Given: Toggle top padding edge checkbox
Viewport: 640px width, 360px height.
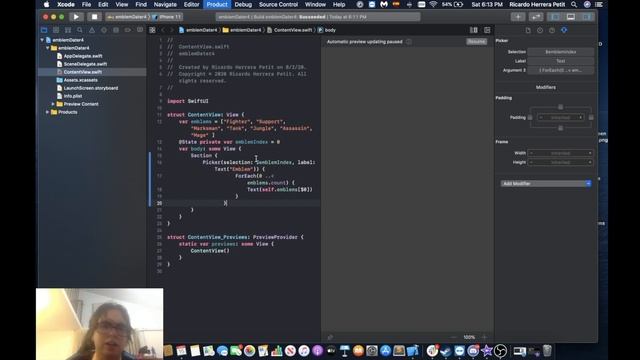Looking at the screenshot, I should tap(560, 107).
